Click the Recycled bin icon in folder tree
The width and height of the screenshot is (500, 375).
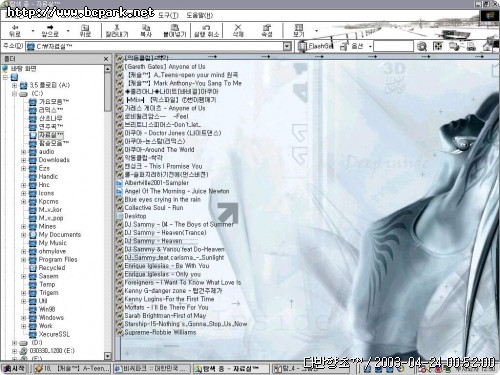33,268
